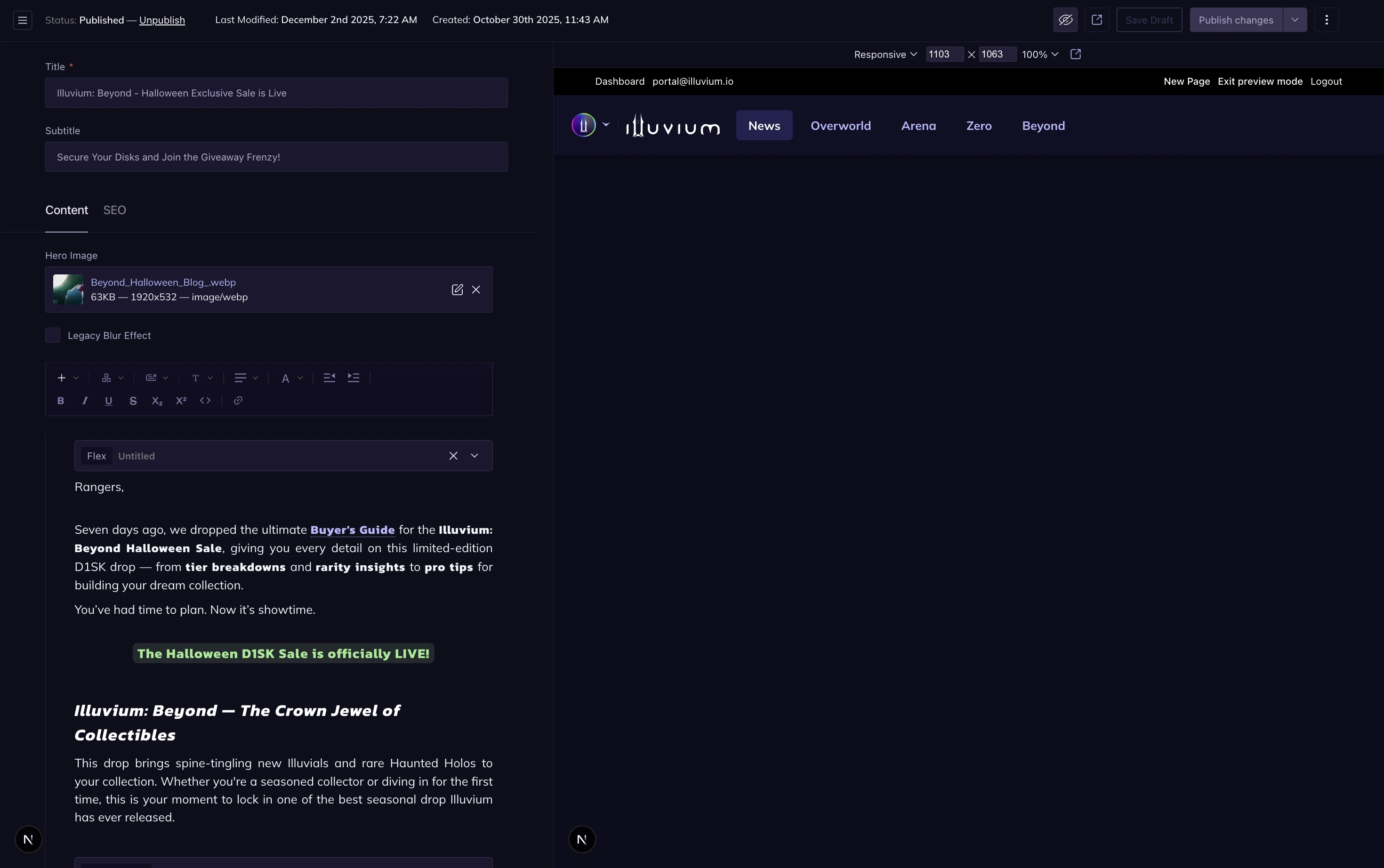Click the N badge in the preview pane

click(x=581, y=839)
